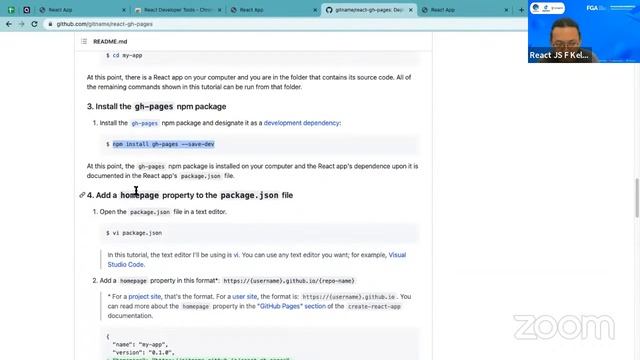Click the browser forward arrow
Screen dimensions: 640x360
pos(21,24)
